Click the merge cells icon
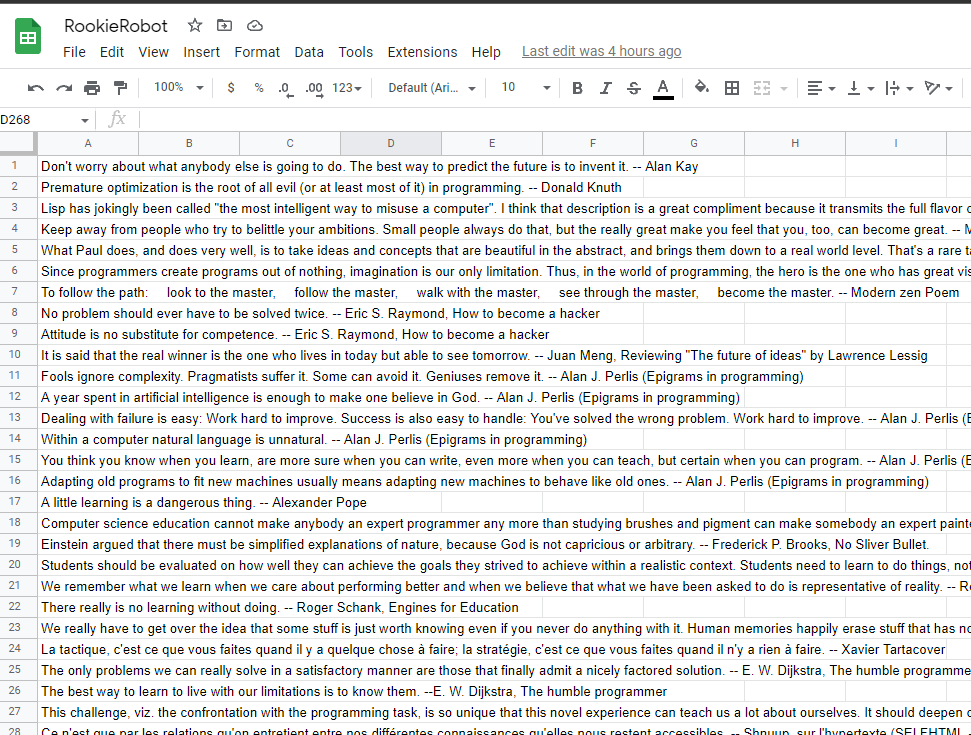Viewport: 971px width, 735px height. tap(762, 88)
